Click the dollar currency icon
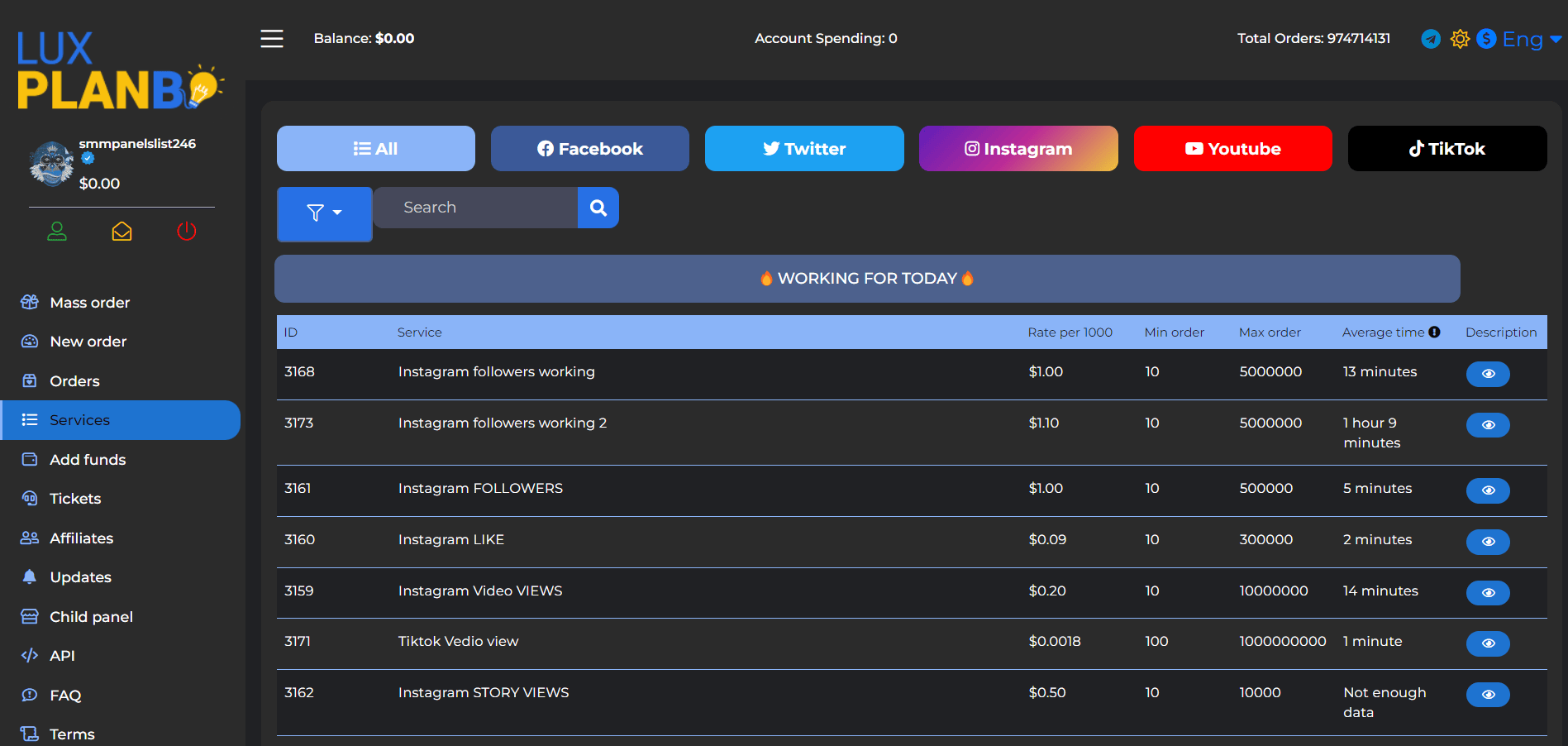1568x746 pixels. [1486, 39]
